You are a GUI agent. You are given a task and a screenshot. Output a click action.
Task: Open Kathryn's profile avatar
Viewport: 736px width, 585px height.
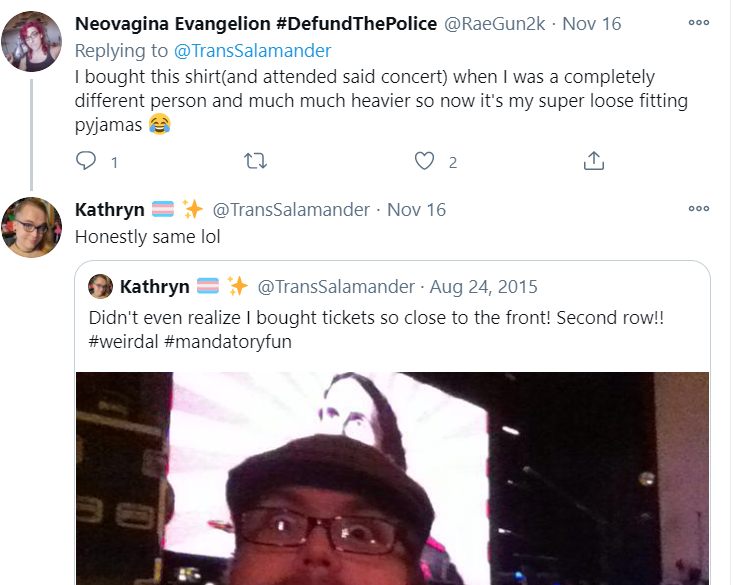[x=31, y=227]
